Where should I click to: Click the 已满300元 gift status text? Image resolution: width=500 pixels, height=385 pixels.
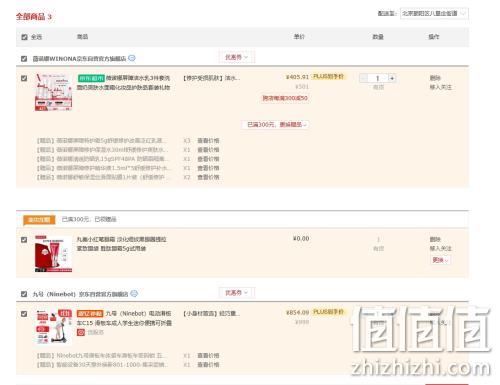[x=89, y=219]
